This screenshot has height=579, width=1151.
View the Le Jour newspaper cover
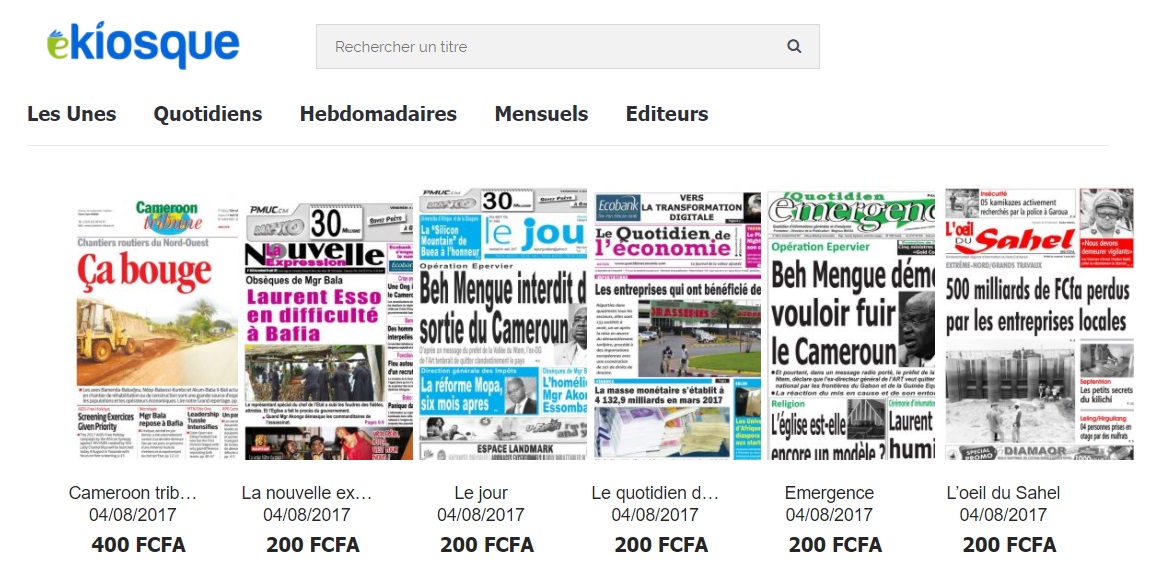coord(503,324)
